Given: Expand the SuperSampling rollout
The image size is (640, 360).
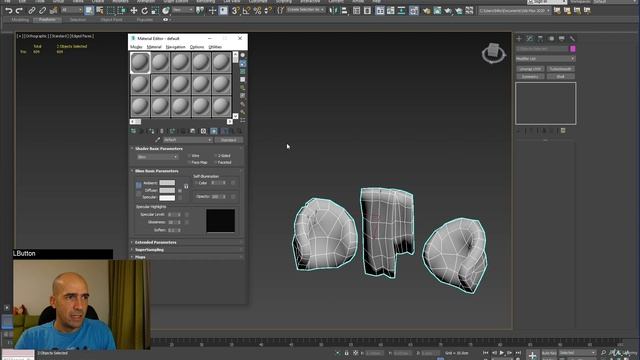Looking at the screenshot, I should click(x=149, y=250).
